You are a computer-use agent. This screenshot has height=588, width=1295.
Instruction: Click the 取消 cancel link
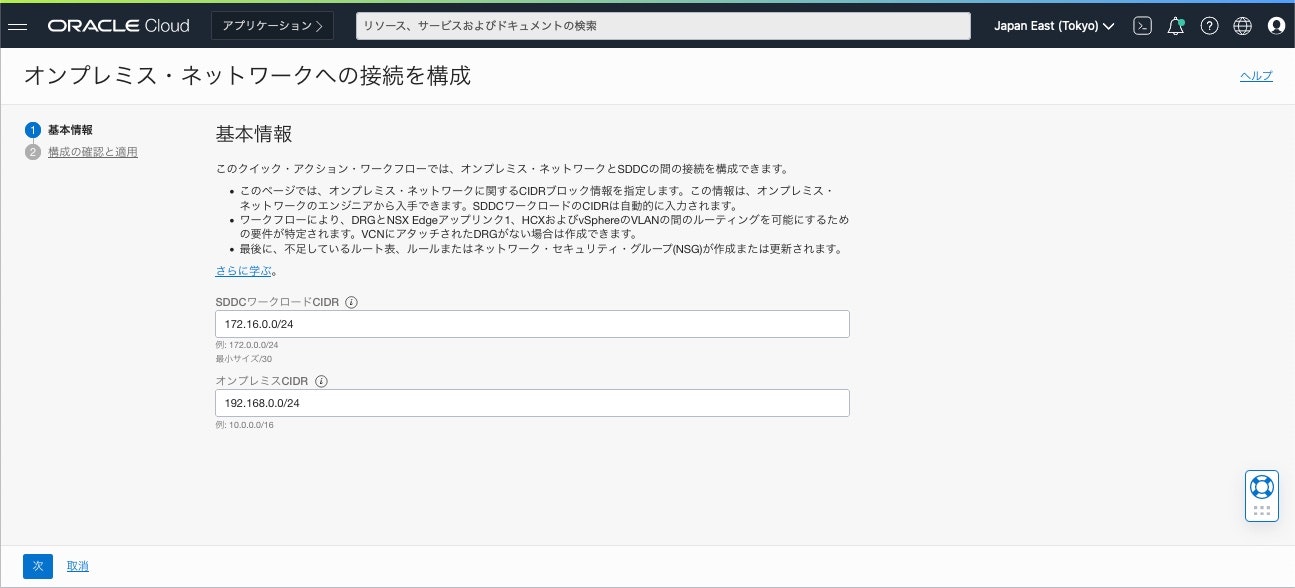point(78,567)
